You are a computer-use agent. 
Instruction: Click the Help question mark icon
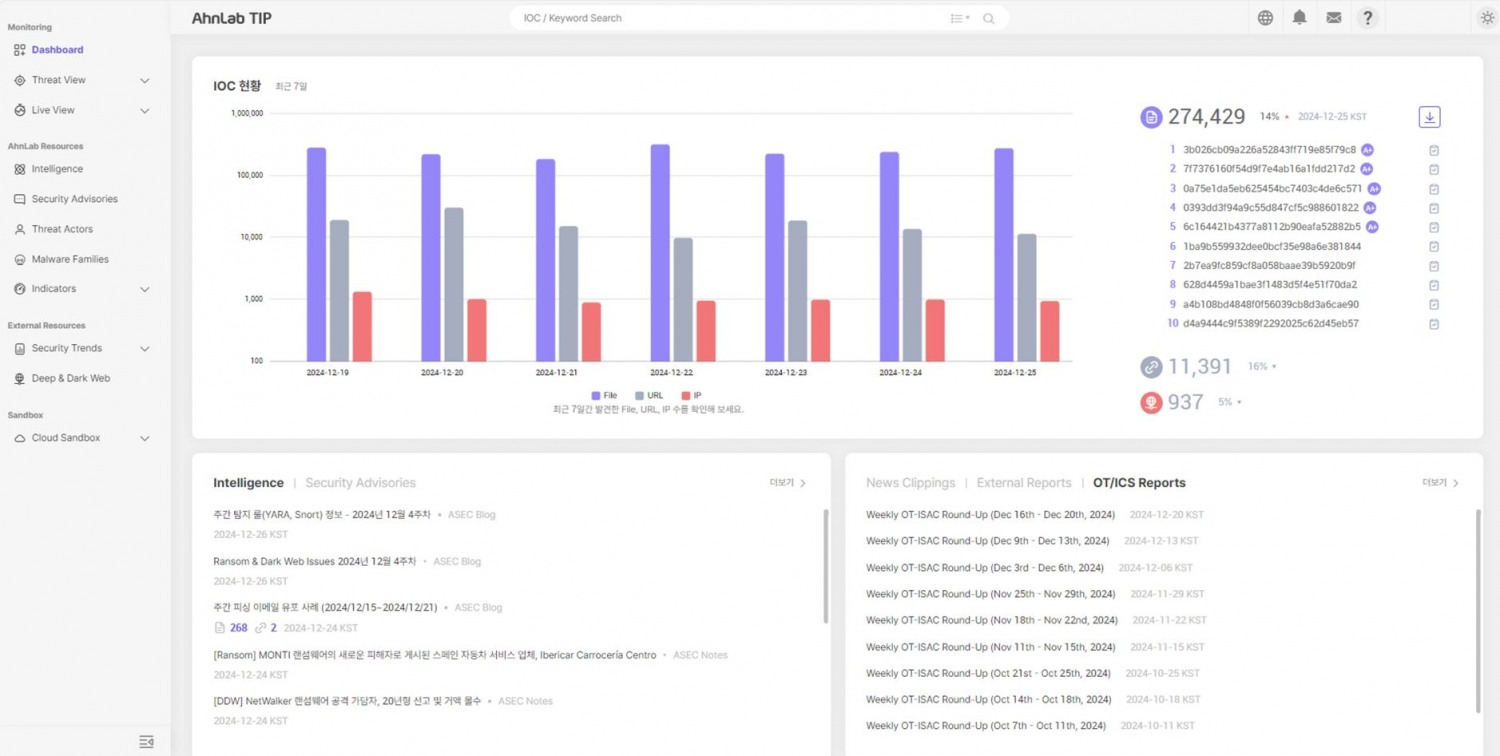pos(1367,17)
